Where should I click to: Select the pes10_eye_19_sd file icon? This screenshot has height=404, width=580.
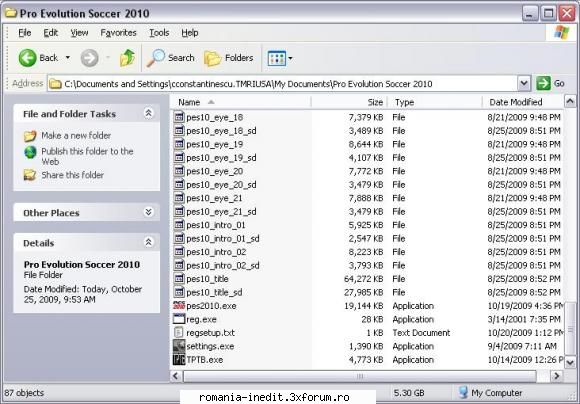click(179, 157)
